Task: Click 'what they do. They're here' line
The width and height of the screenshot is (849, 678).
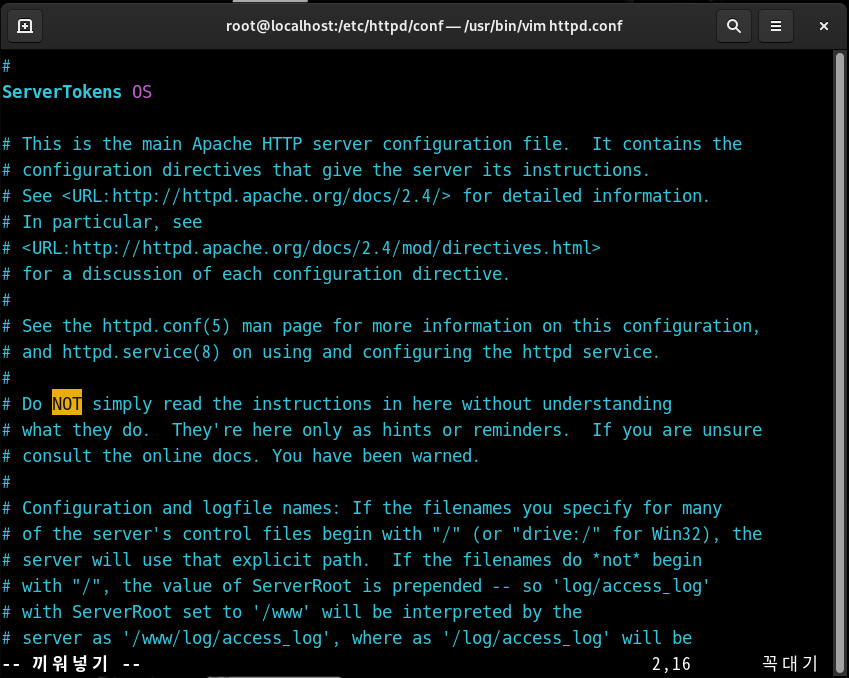Action: [x=382, y=430]
